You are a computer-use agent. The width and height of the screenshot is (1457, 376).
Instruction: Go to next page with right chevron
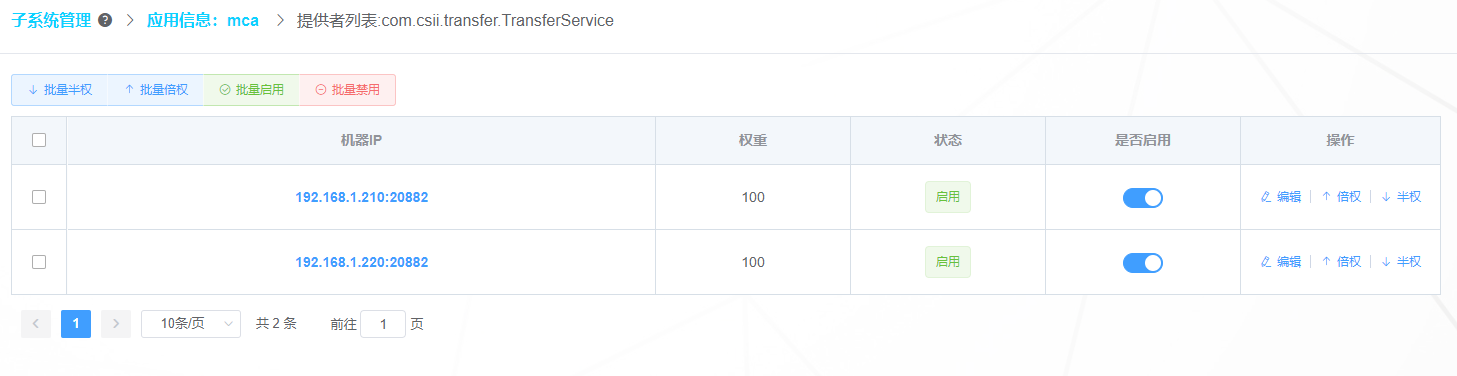pyautogui.click(x=116, y=324)
